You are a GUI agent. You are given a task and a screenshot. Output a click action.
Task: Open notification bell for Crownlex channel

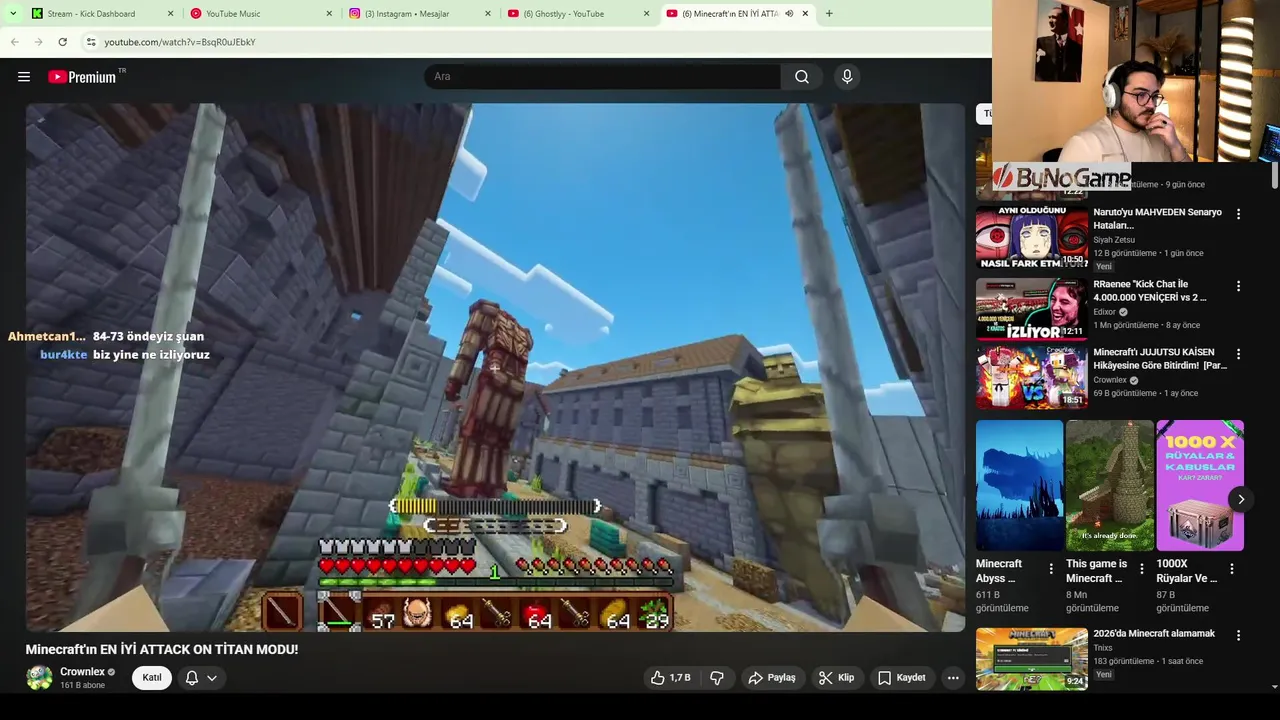point(192,678)
